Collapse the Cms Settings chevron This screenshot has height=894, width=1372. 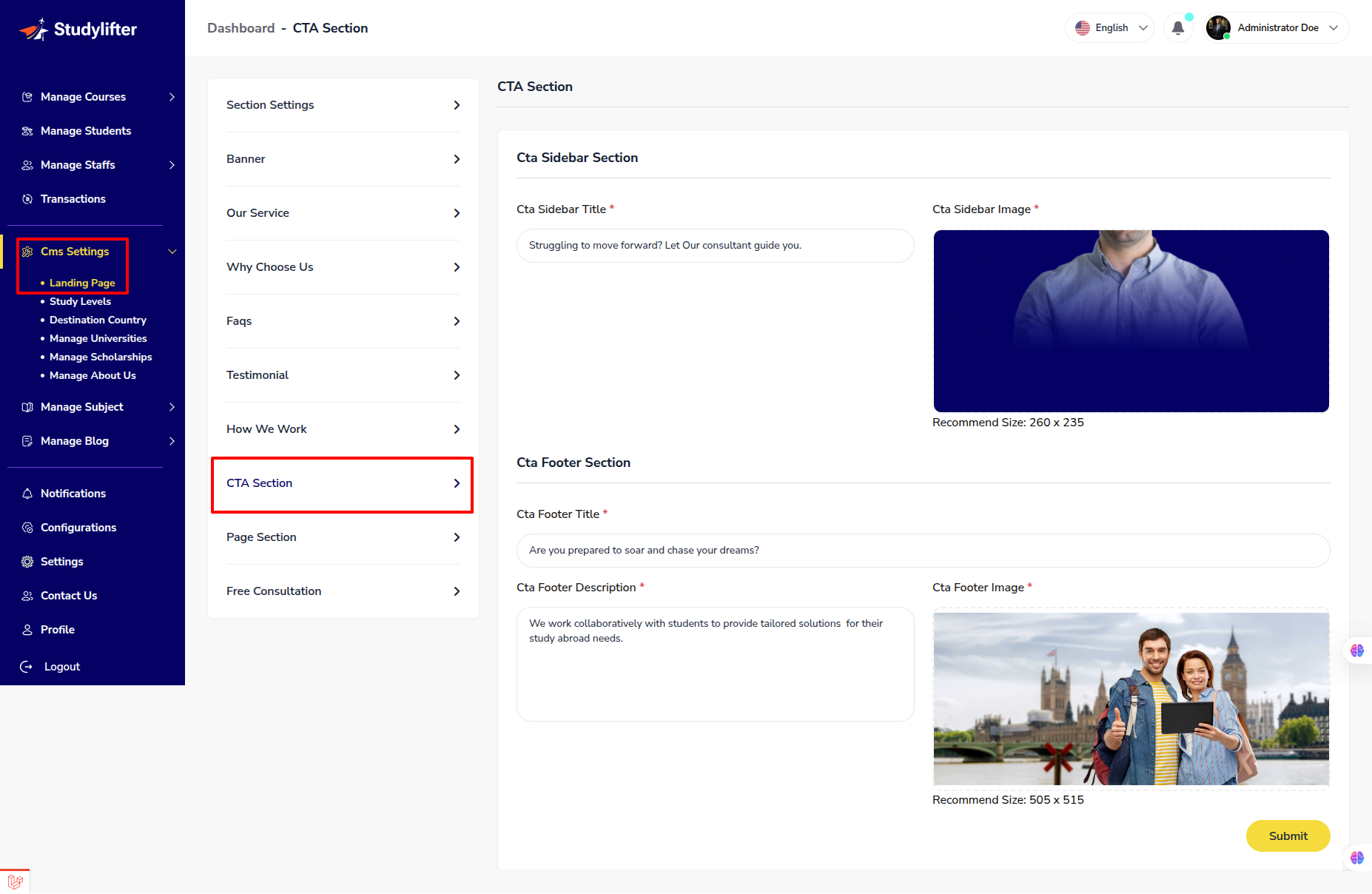[x=172, y=252]
